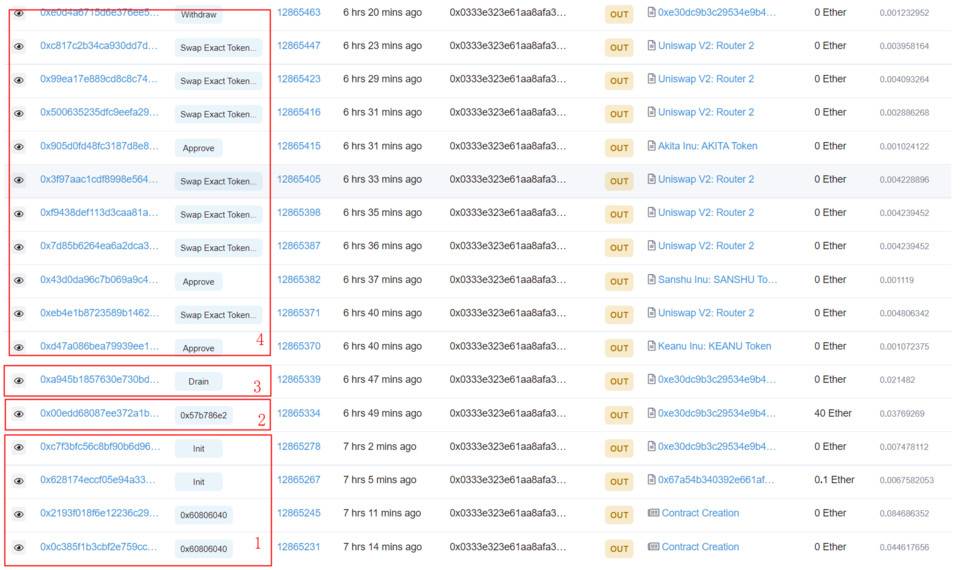Screen dimensions: 960x570
Task: Open transaction hash 0xc817c2b34ca930dd7d
Action: tap(99, 45)
